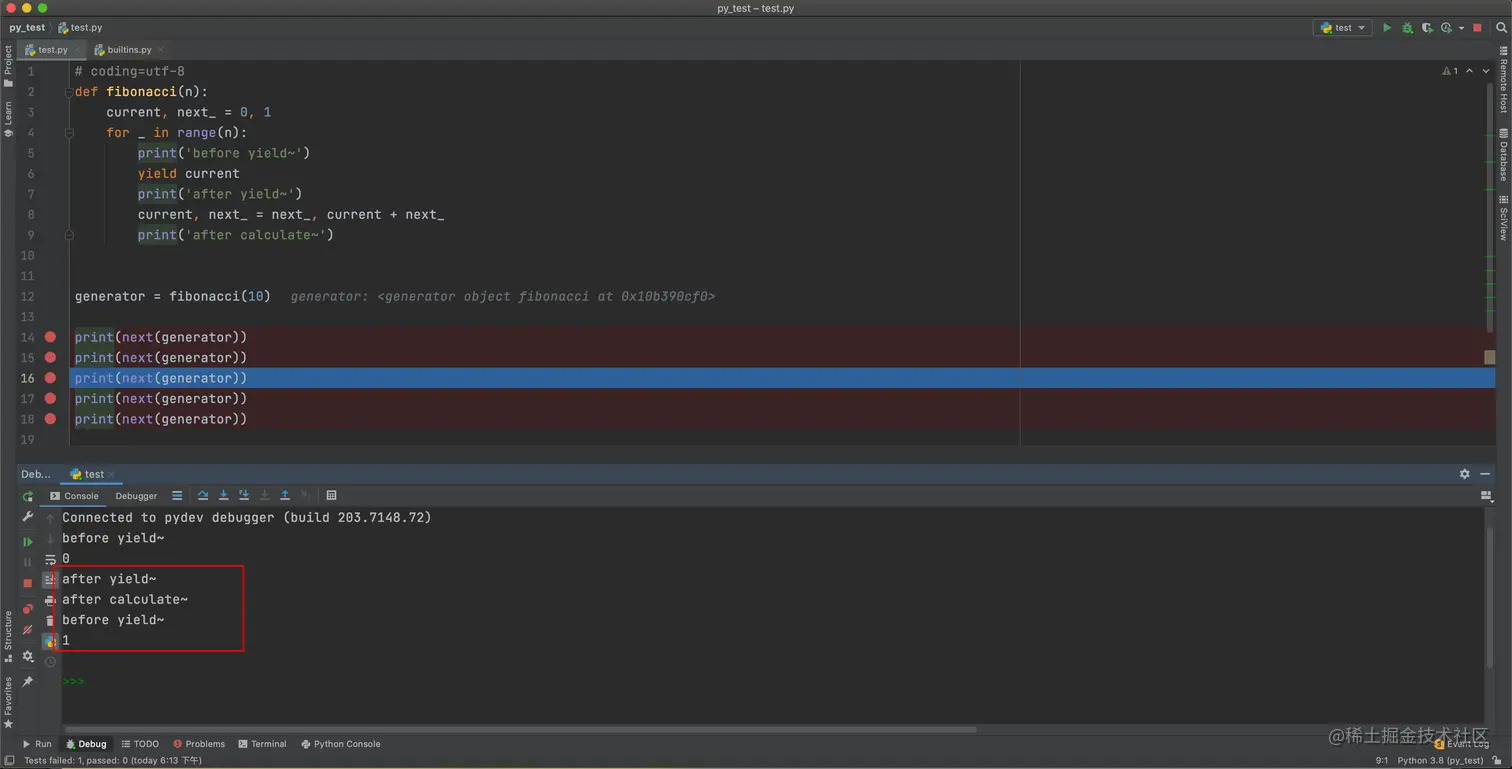Run the test configuration with green play icon

coord(1386,28)
